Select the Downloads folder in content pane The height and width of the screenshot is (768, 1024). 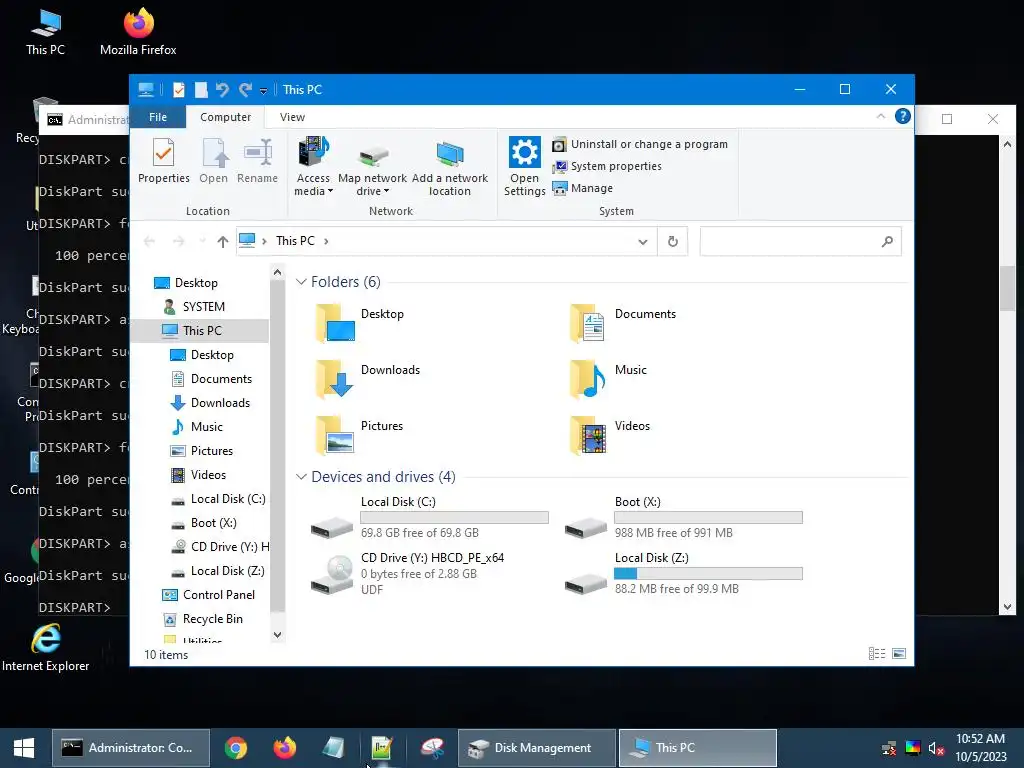(368, 379)
